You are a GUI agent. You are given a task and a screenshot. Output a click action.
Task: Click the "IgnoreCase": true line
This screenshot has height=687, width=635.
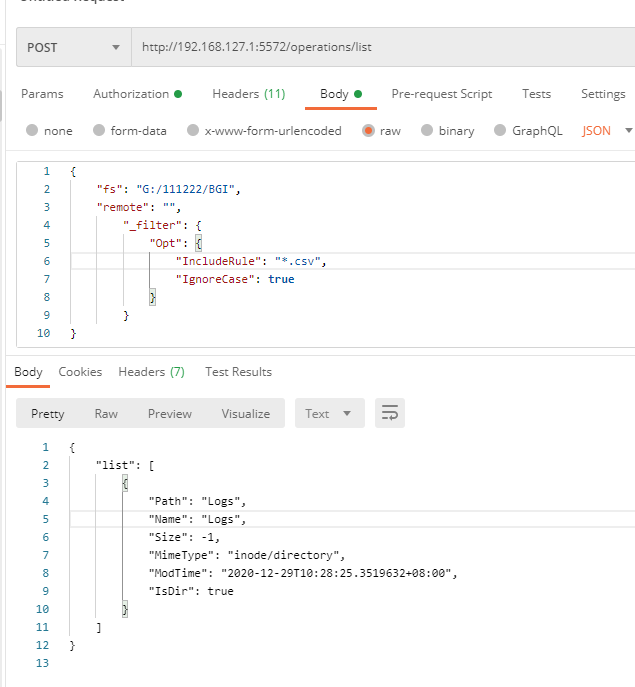[x=235, y=279]
